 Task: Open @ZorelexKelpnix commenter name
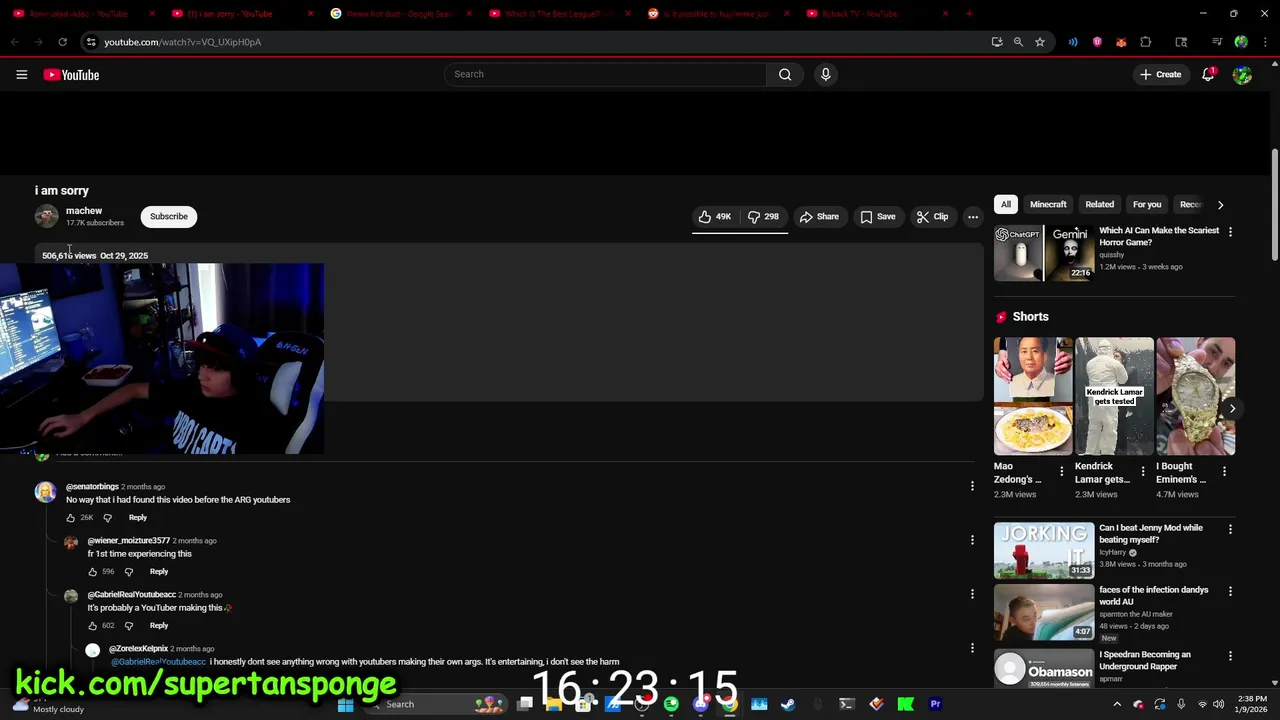click(x=138, y=649)
